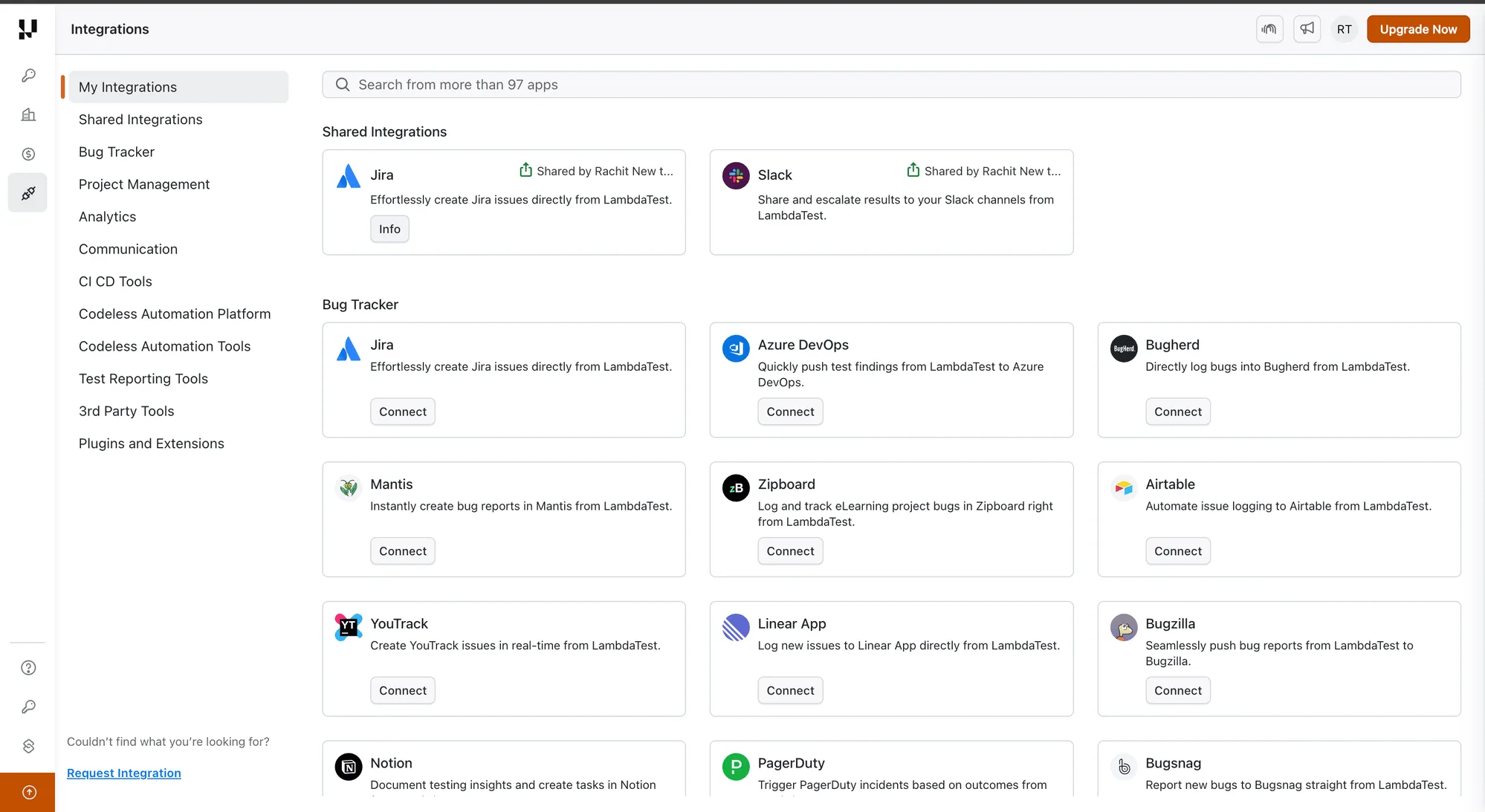1485x812 pixels.
Task: Open Test Reporting Tools category
Action: click(143, 379)
